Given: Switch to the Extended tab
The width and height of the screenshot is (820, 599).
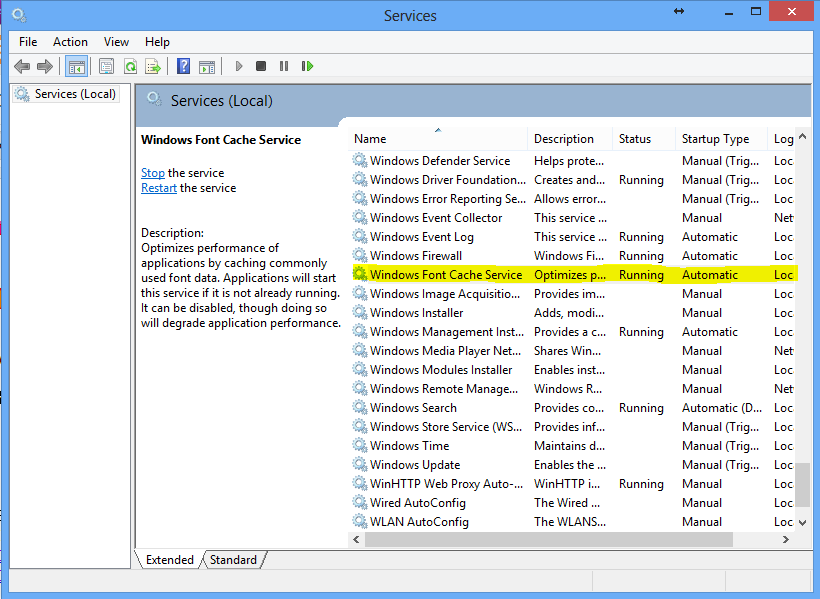Looking at the screenshot, I should [x=169, y=559].
